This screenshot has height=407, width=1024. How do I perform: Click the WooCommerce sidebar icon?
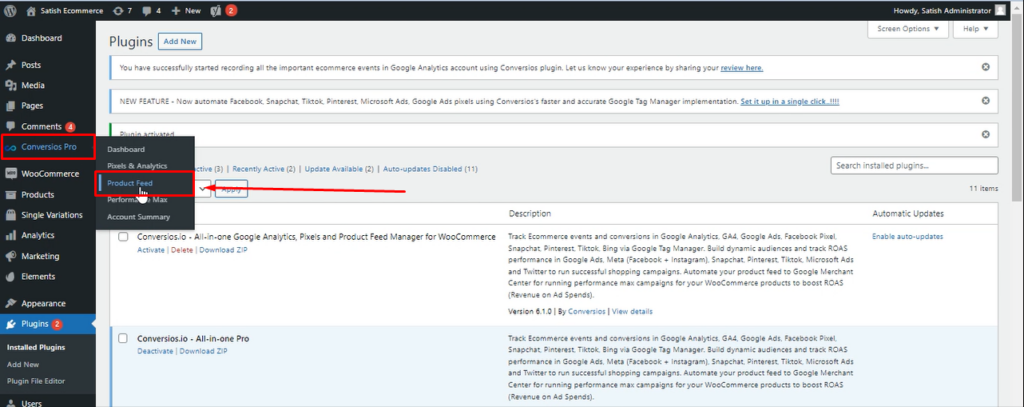10,174
